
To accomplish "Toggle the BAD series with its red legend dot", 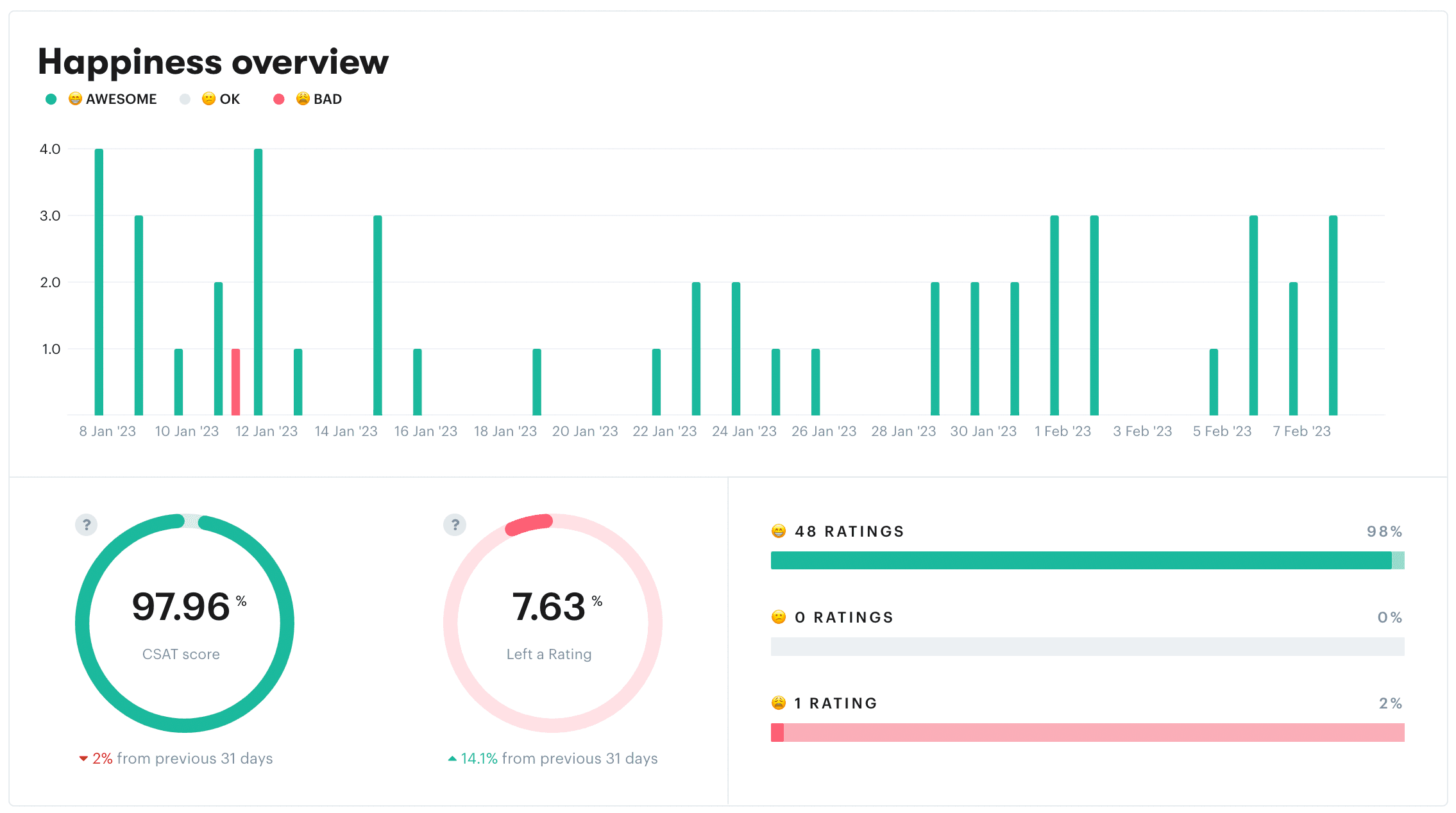I will pos(278,98).
